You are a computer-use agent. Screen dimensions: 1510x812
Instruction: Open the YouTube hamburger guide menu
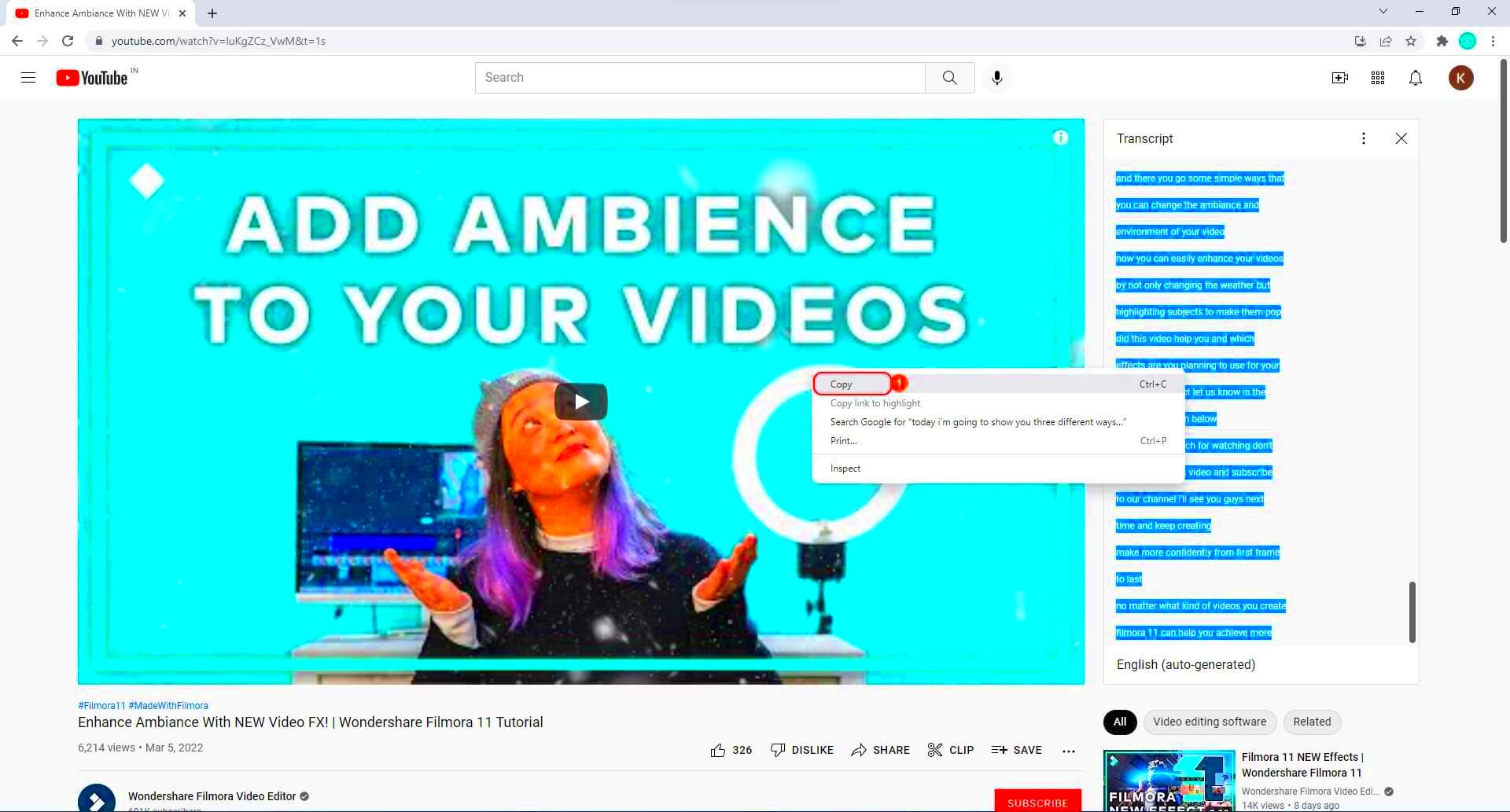point(28,78)
